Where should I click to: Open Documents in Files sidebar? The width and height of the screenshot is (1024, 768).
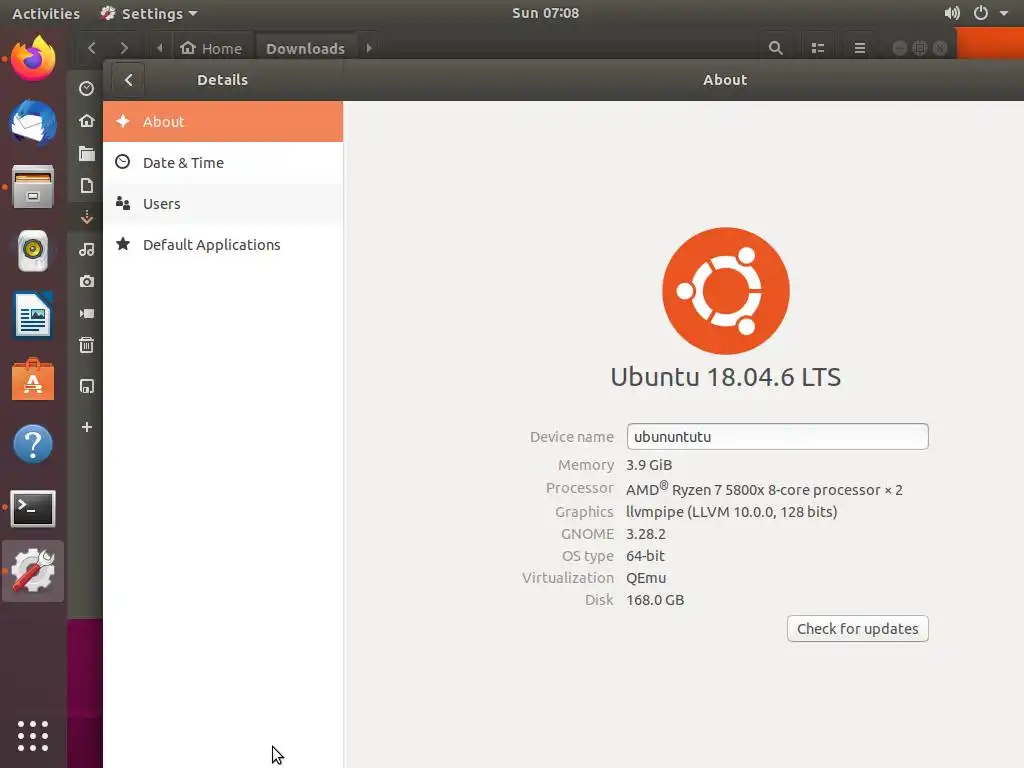pyautogui.click(x=86, y=185)
